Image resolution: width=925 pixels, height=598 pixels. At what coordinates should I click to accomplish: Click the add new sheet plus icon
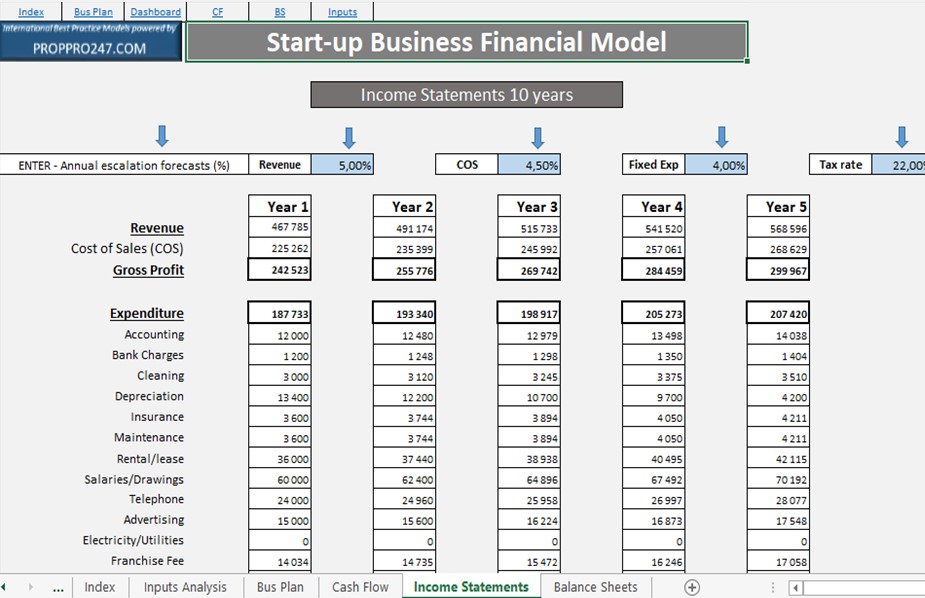[692, 587]
